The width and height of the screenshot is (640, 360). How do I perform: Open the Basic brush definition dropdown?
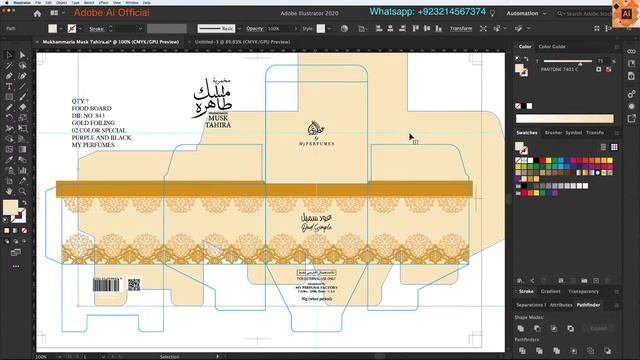(x=239, y=29)
